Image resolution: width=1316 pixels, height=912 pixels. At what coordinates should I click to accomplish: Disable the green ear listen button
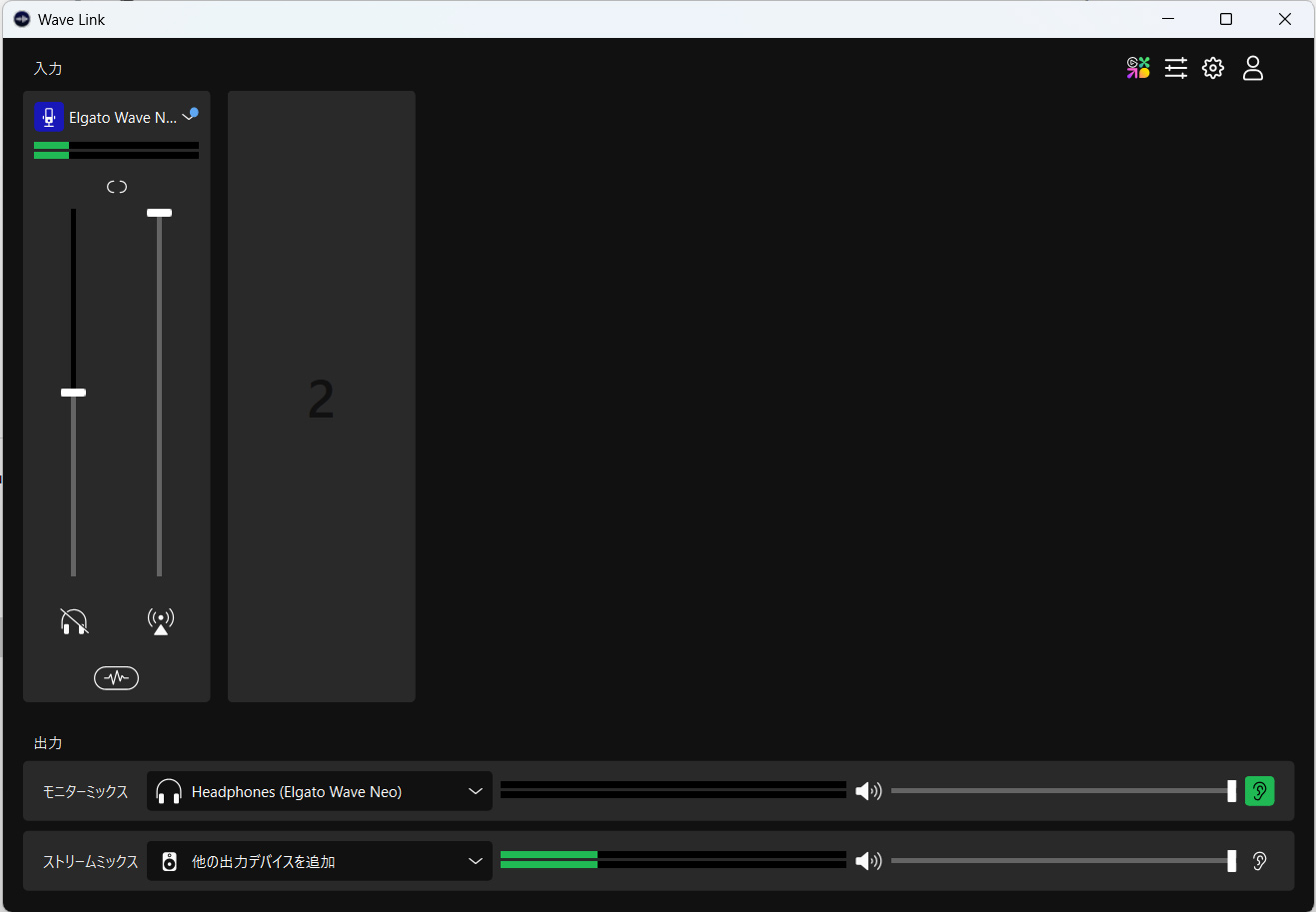click(1259, 791)
